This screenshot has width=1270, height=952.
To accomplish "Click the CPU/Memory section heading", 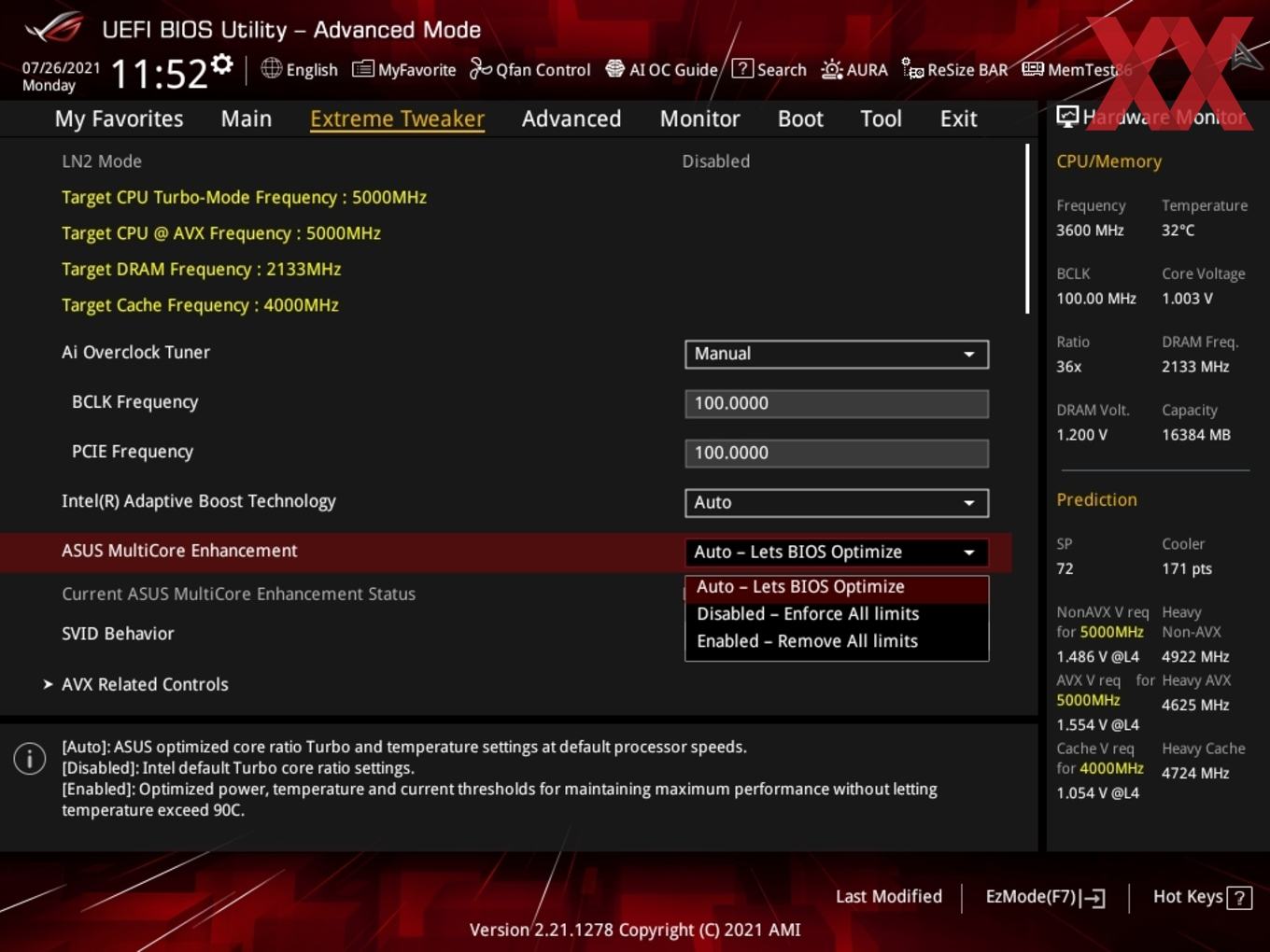I will (1108, 161).
